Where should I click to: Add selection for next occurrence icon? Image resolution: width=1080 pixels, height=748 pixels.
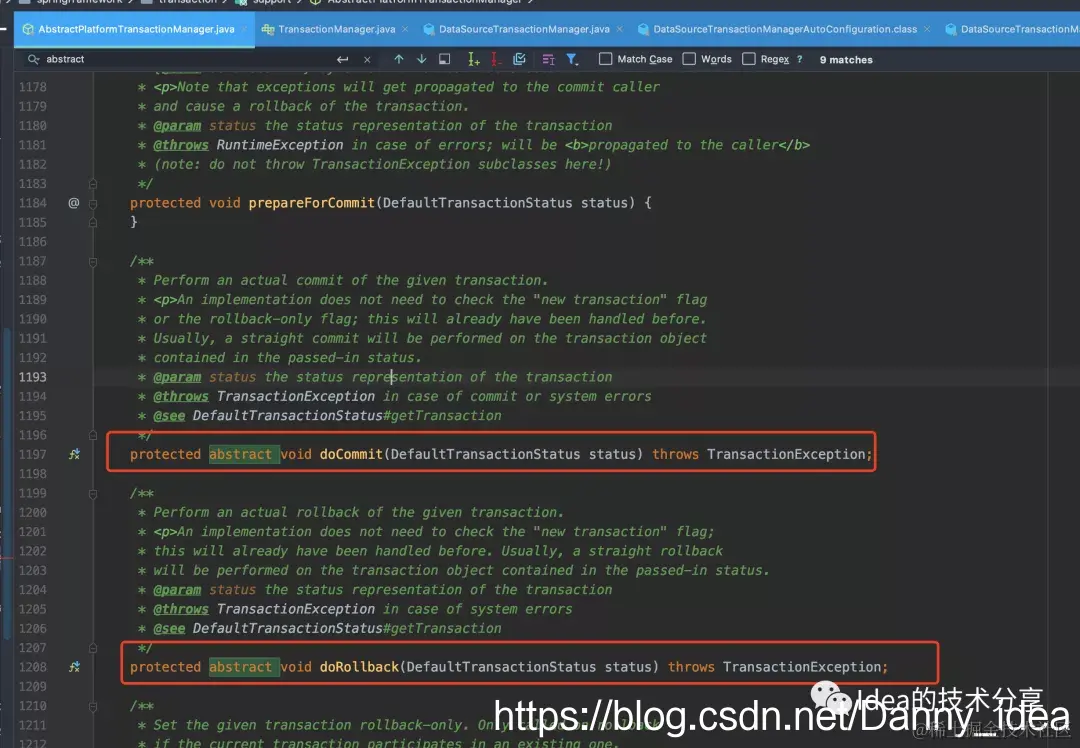pos(473,59)
